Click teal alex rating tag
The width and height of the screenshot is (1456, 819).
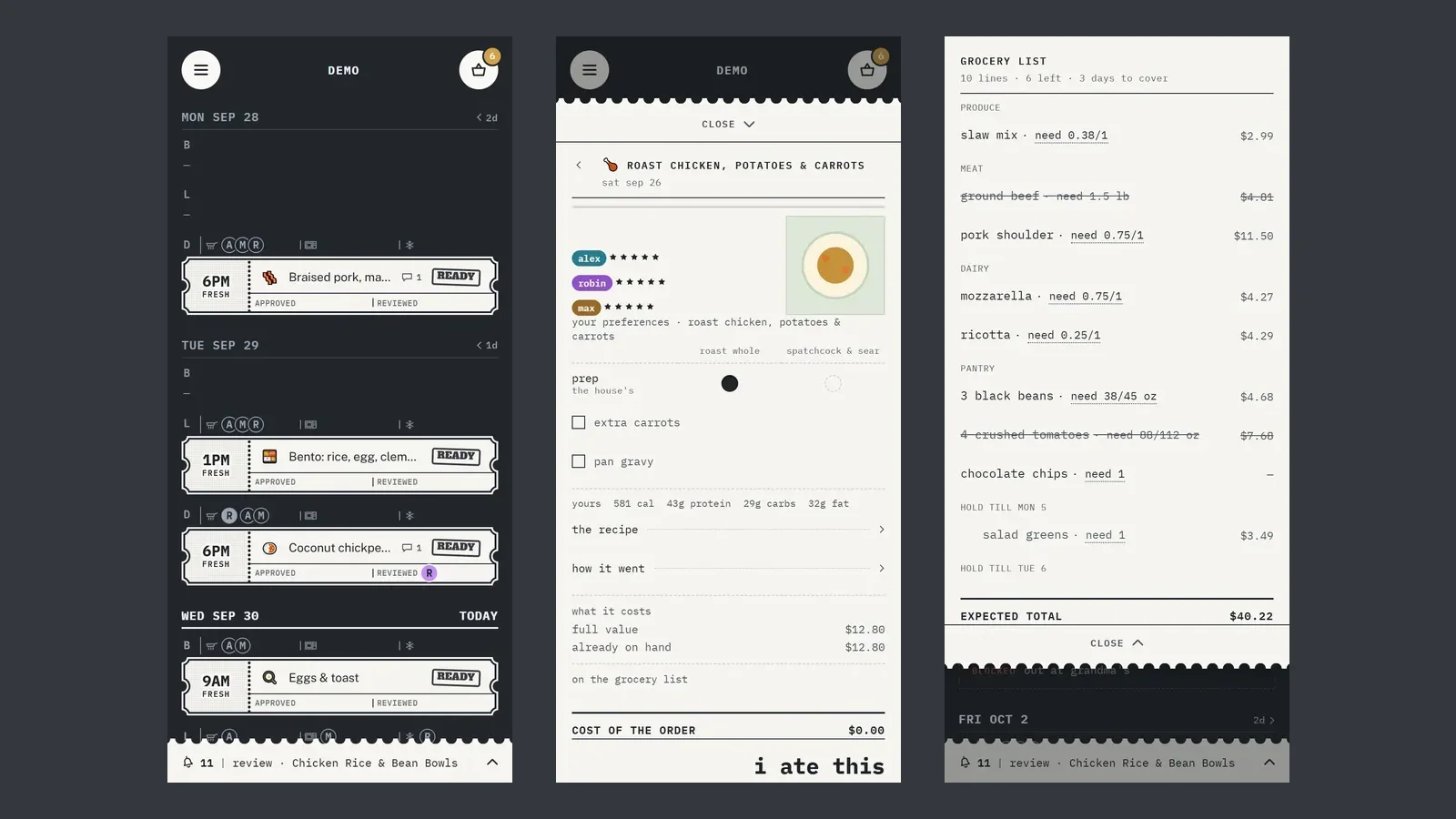click(x=589, y=258)
